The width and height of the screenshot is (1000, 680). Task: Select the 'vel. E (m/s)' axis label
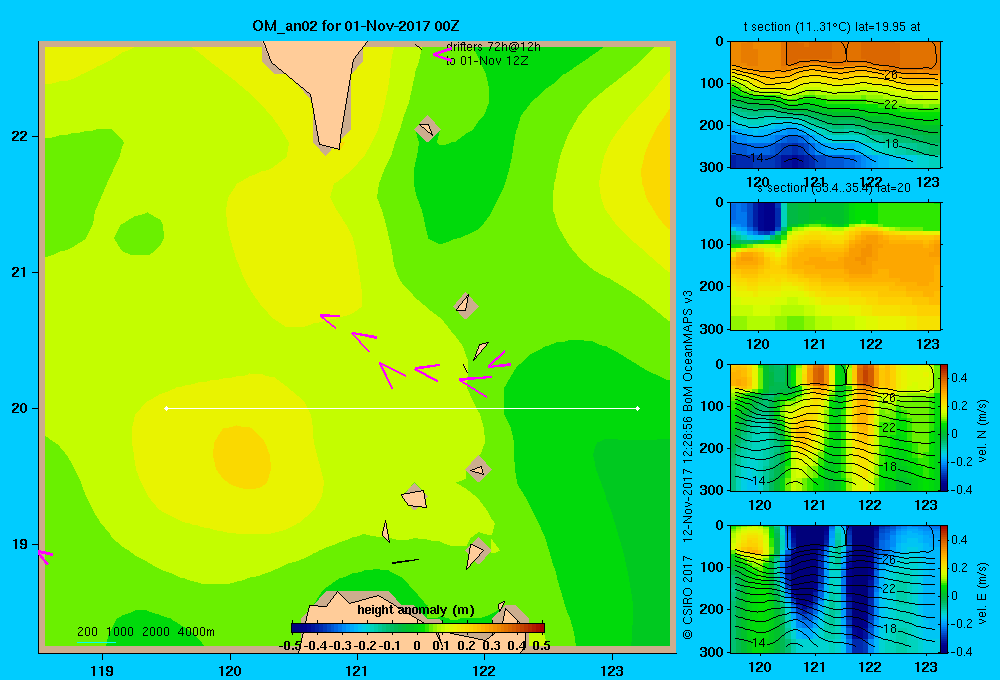982,593
